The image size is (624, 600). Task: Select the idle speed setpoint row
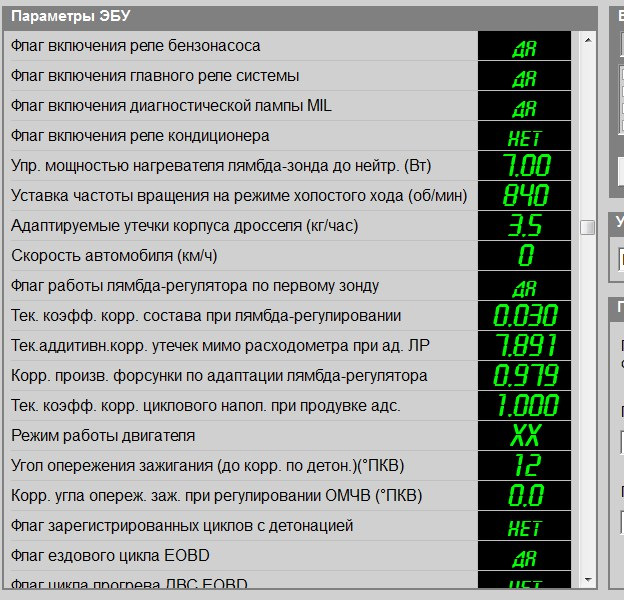coord(240,196)
